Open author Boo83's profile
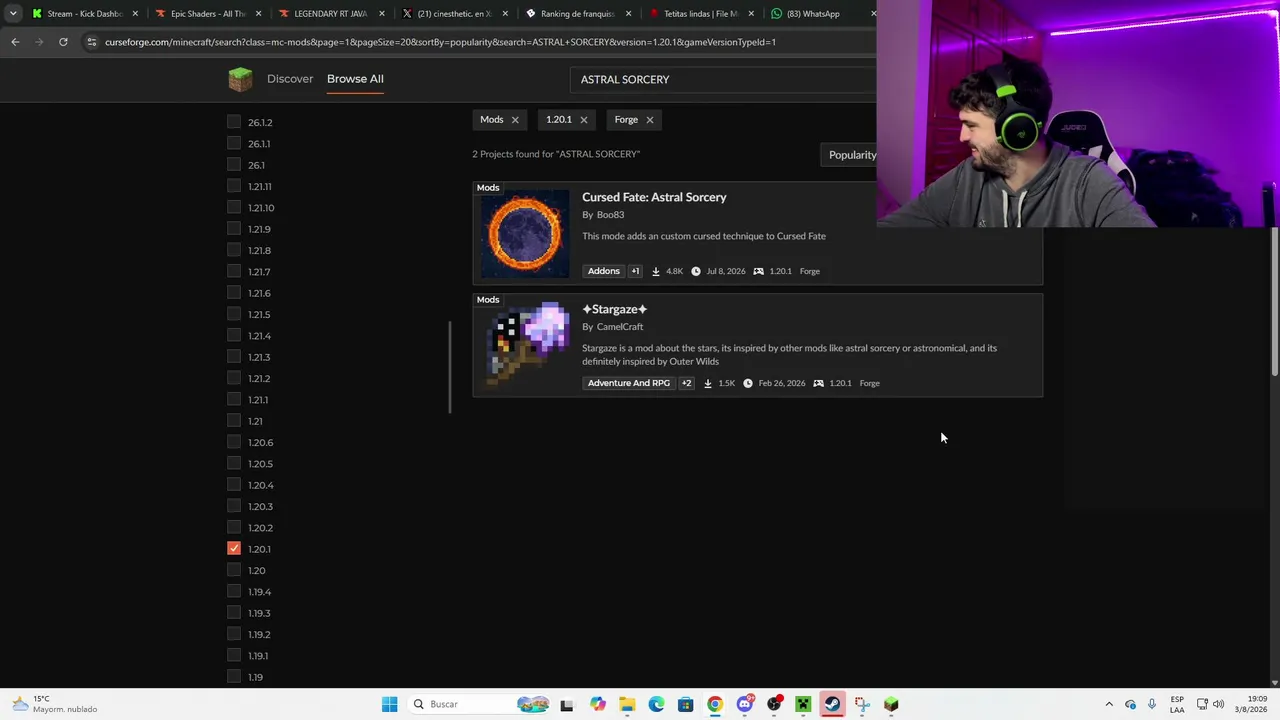 pyautogui.click(x=610, y=215)
